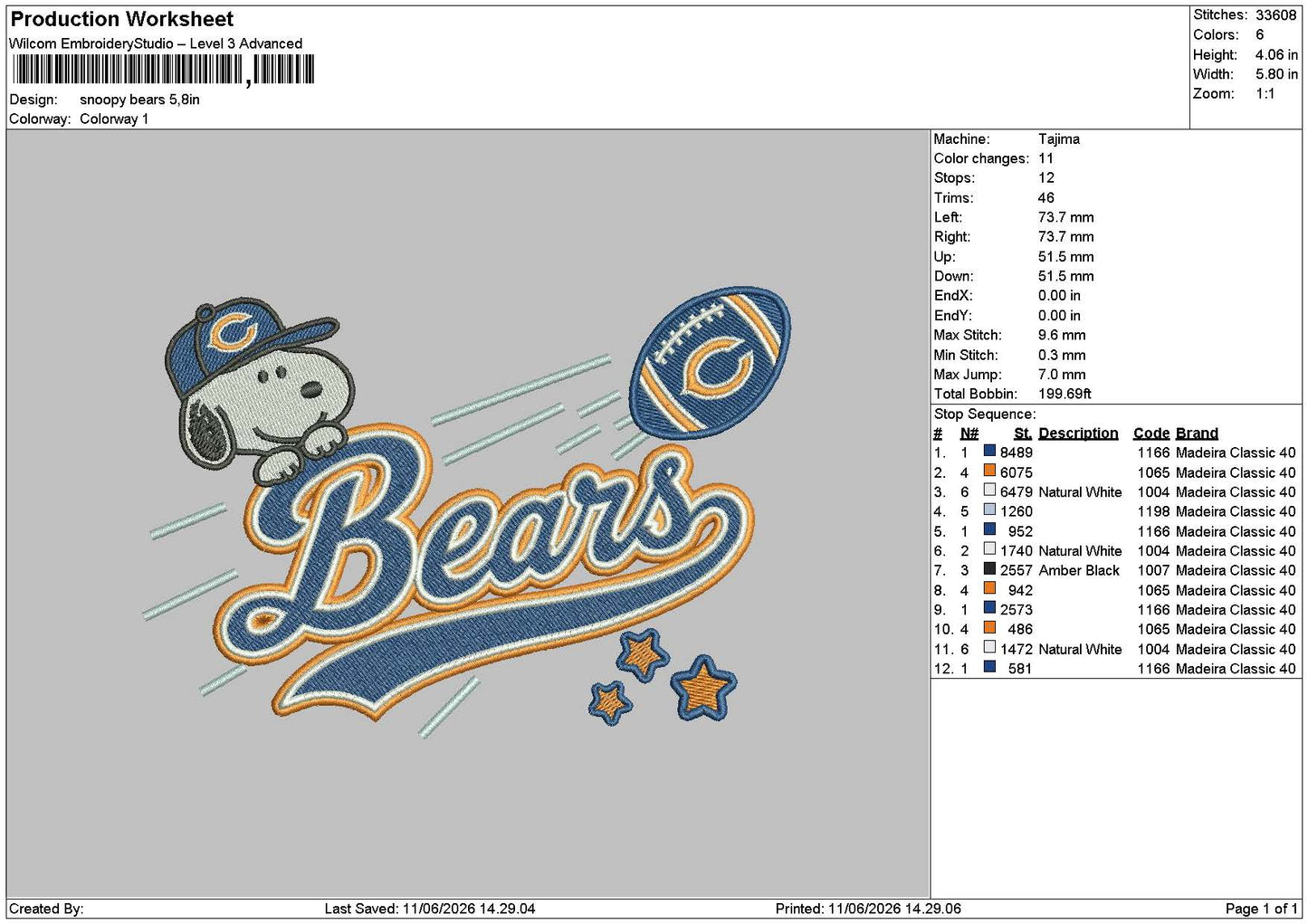Select the Up value 51.5 mm

(x=1066, y=257)
